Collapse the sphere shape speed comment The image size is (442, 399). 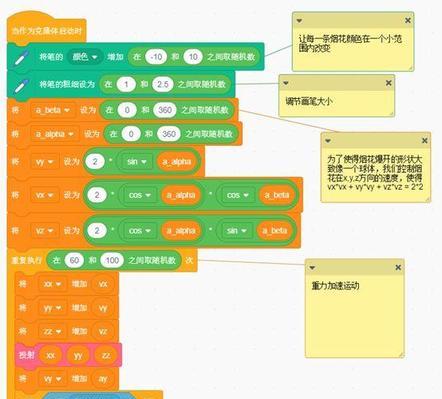pyautogui.click(x=328, y=141)
